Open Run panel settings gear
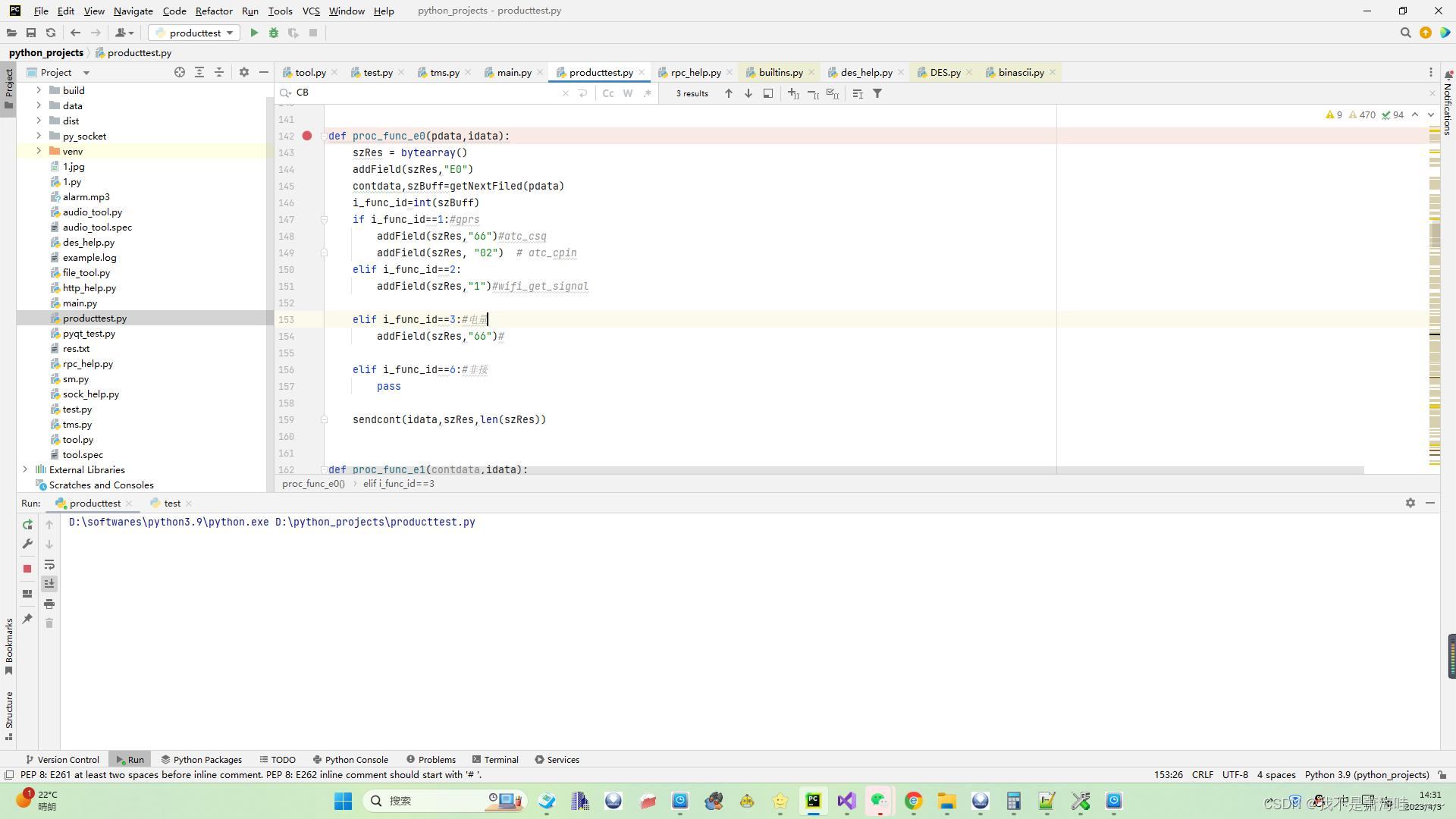The image size is (1456, 819). 1410,503
